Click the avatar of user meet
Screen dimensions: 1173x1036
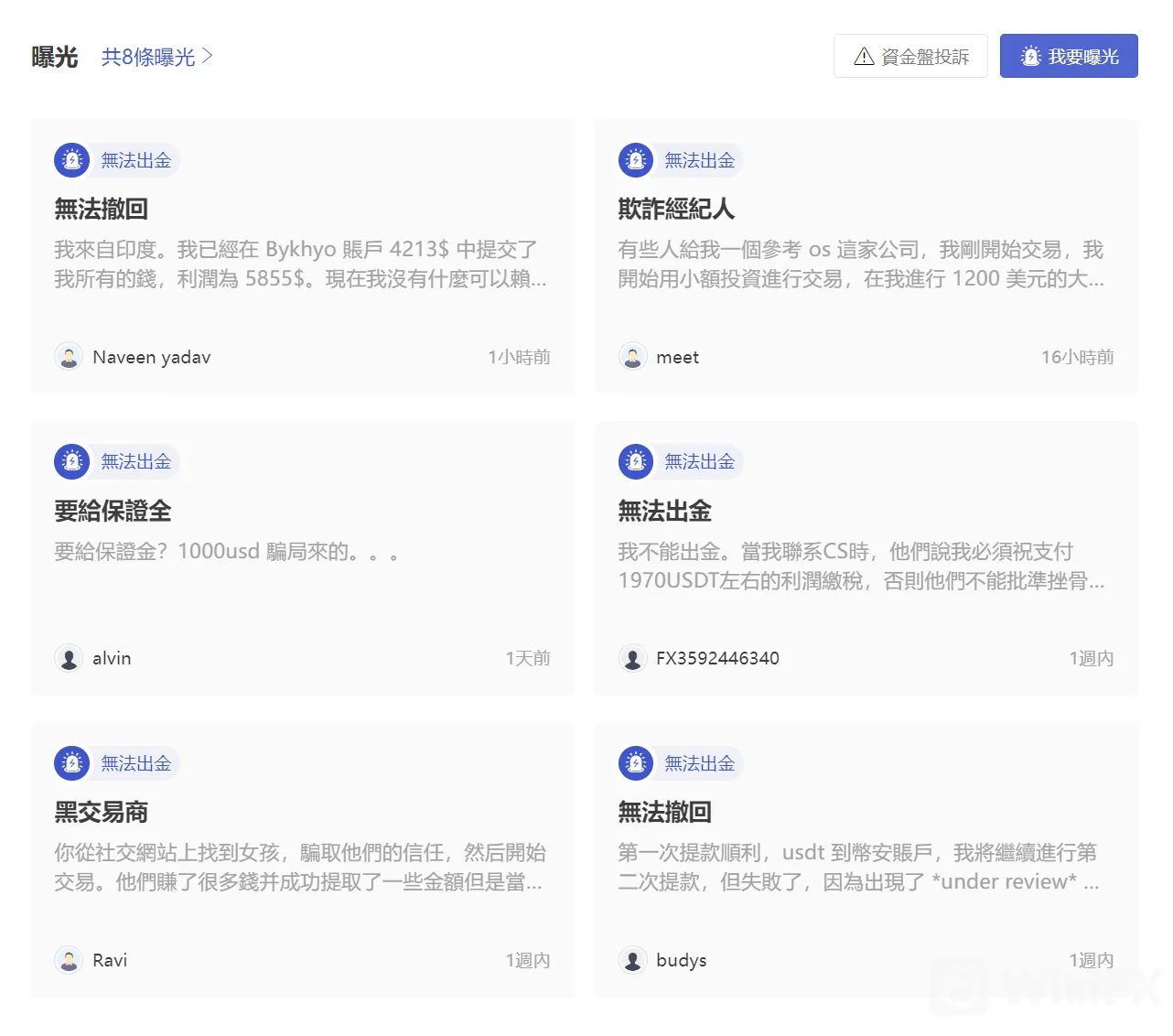[632, 356]
